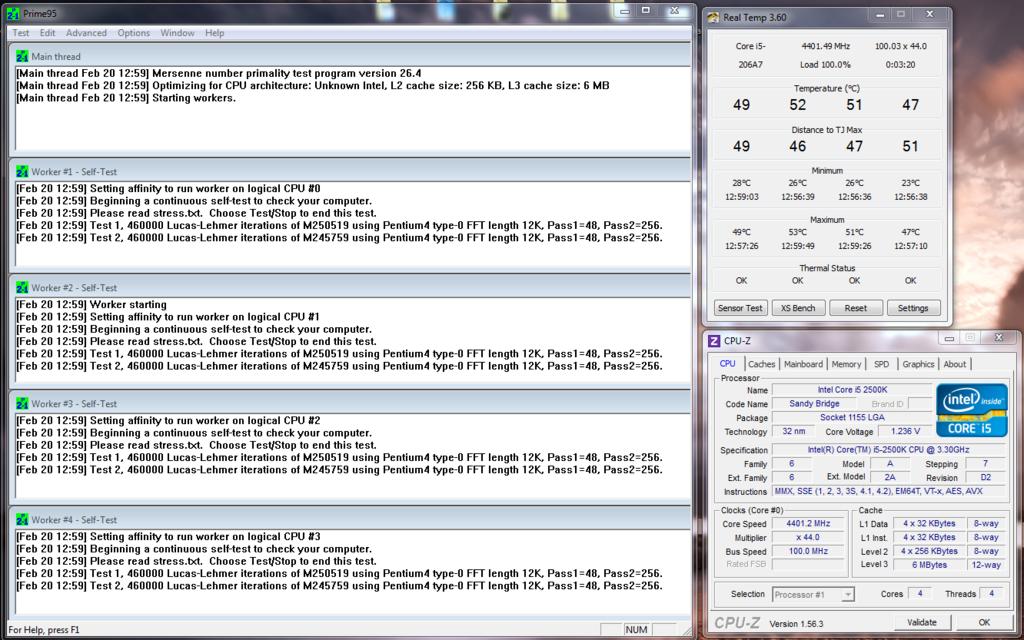Screen dimensions: 1024x640
Task: Click the Worker #3 - Self-Test title bar
Action: [x=350, y=404]
